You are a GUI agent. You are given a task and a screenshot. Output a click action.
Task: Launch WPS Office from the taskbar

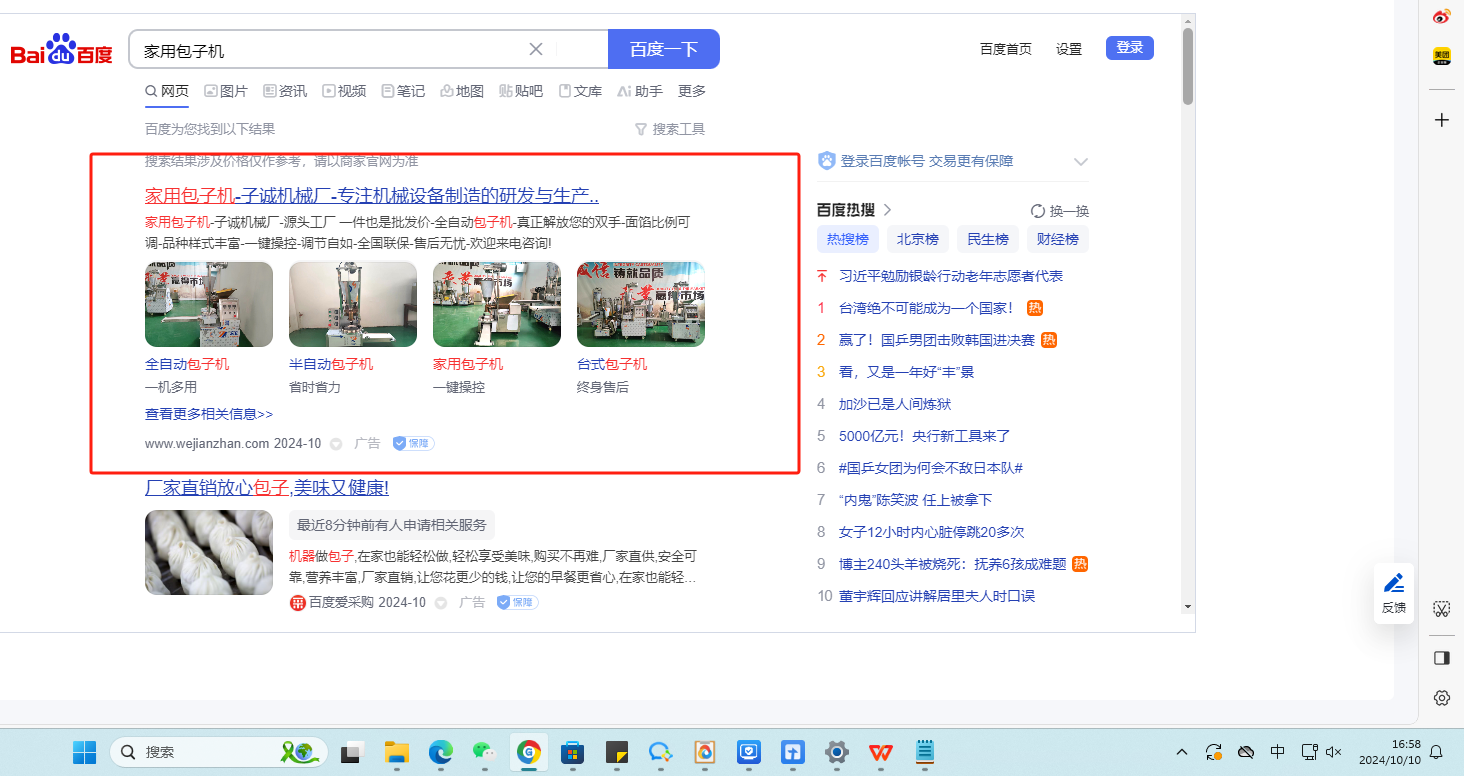tap(881, 752)
